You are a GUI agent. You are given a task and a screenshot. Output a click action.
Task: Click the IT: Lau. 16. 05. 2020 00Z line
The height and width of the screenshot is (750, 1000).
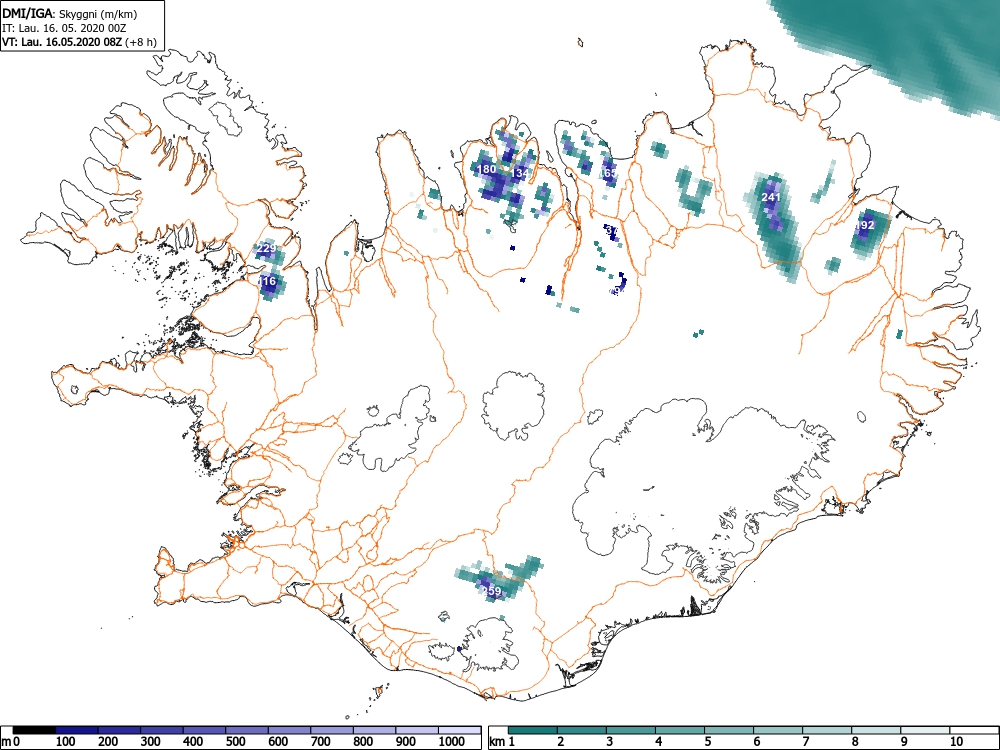coord(62,28)
